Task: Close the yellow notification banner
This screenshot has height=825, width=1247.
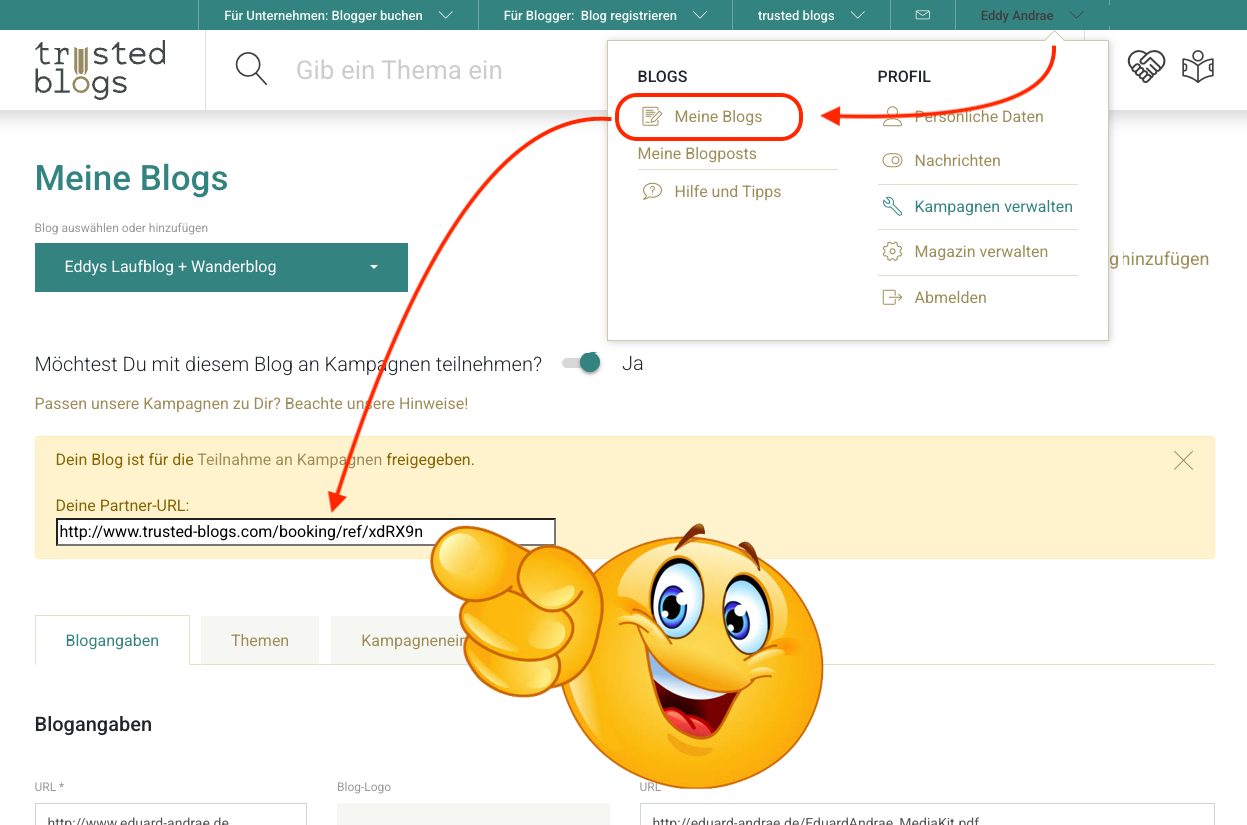Action: coord(1183,460)
